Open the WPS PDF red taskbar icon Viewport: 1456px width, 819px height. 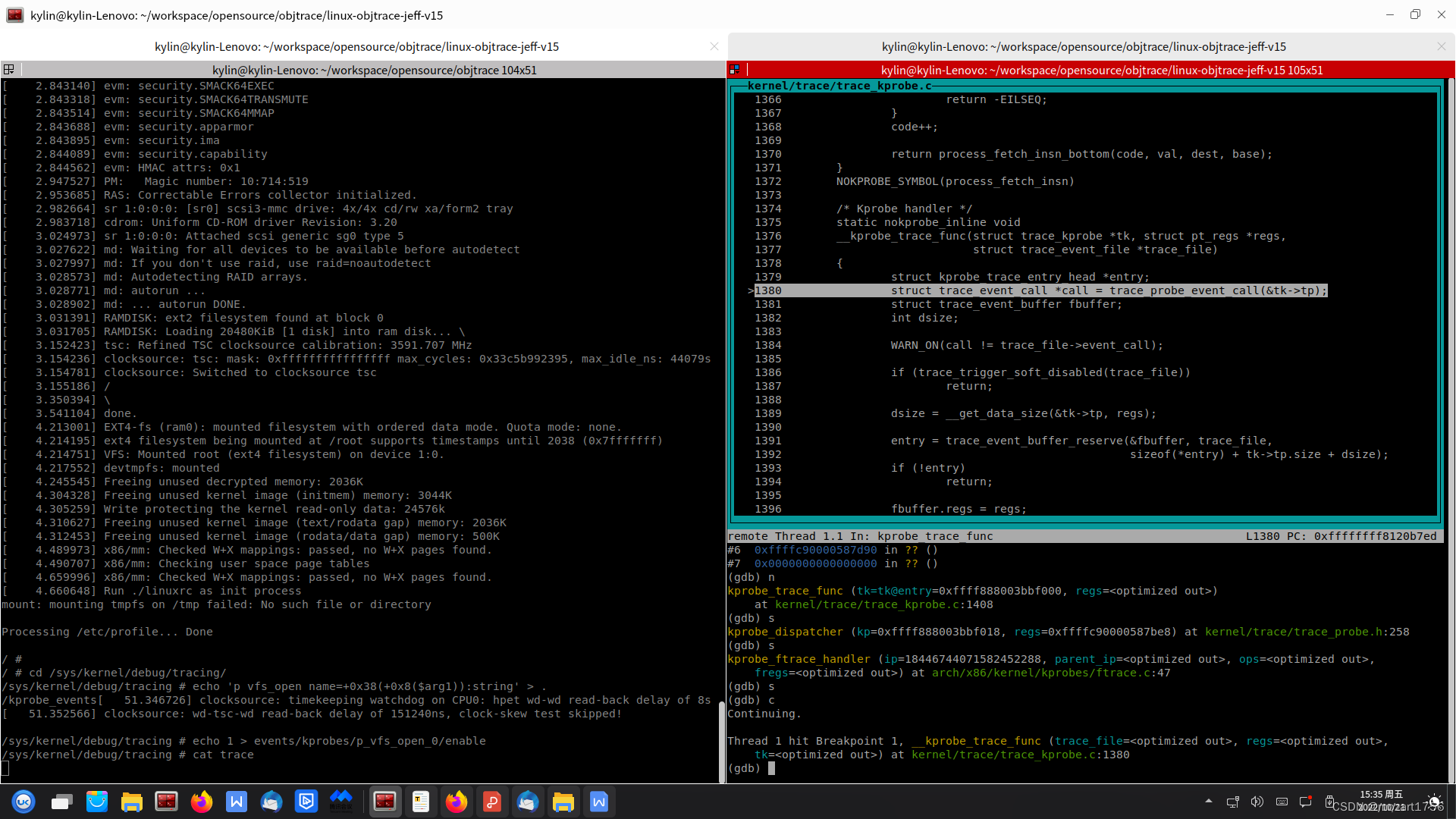coord(492,802)
